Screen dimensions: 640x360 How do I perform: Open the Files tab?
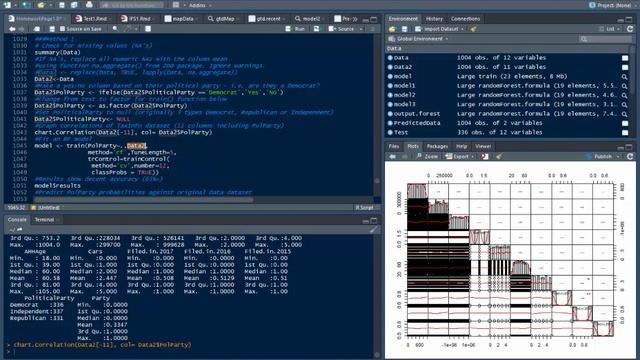click(394, 146)
